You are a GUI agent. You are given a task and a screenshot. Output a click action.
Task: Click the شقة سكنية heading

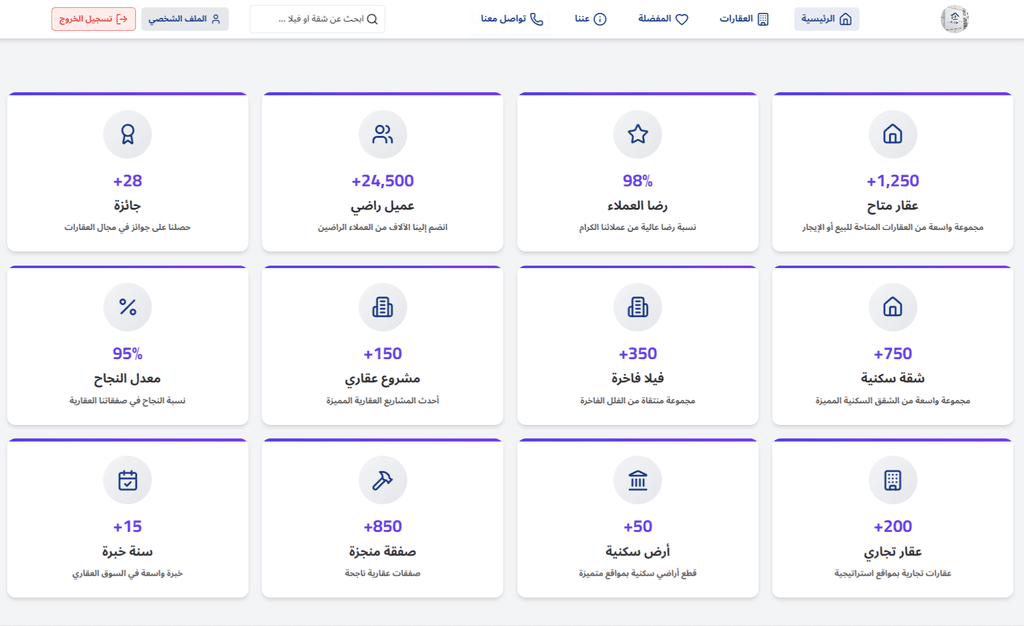click(x=892, y=378)
